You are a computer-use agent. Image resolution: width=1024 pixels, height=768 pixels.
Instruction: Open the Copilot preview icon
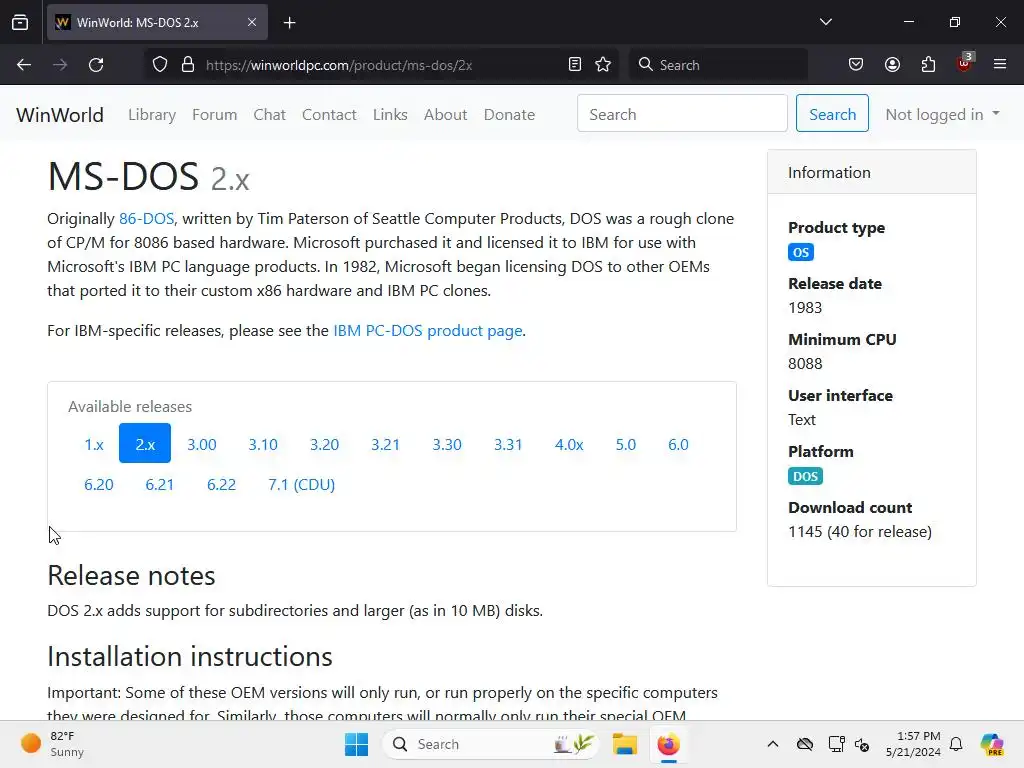(992, 744)
